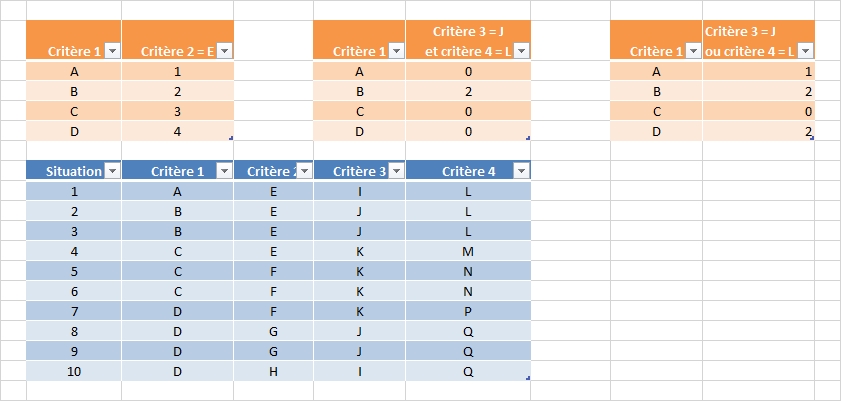Open the 'ou critère 4 = L' filter dropdown

pyautogui.click(x=805, y=51)
